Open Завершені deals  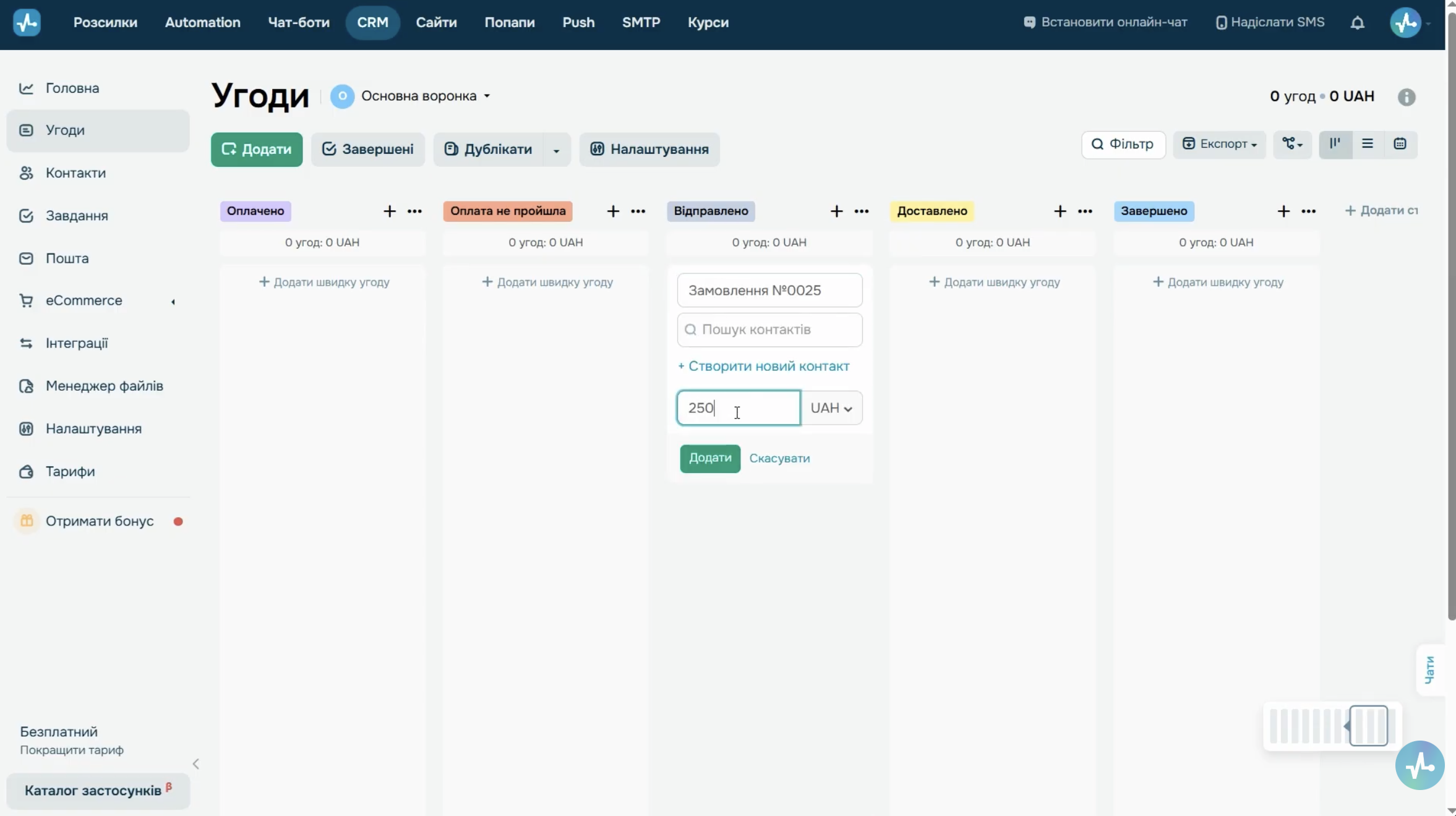point(368,150)
